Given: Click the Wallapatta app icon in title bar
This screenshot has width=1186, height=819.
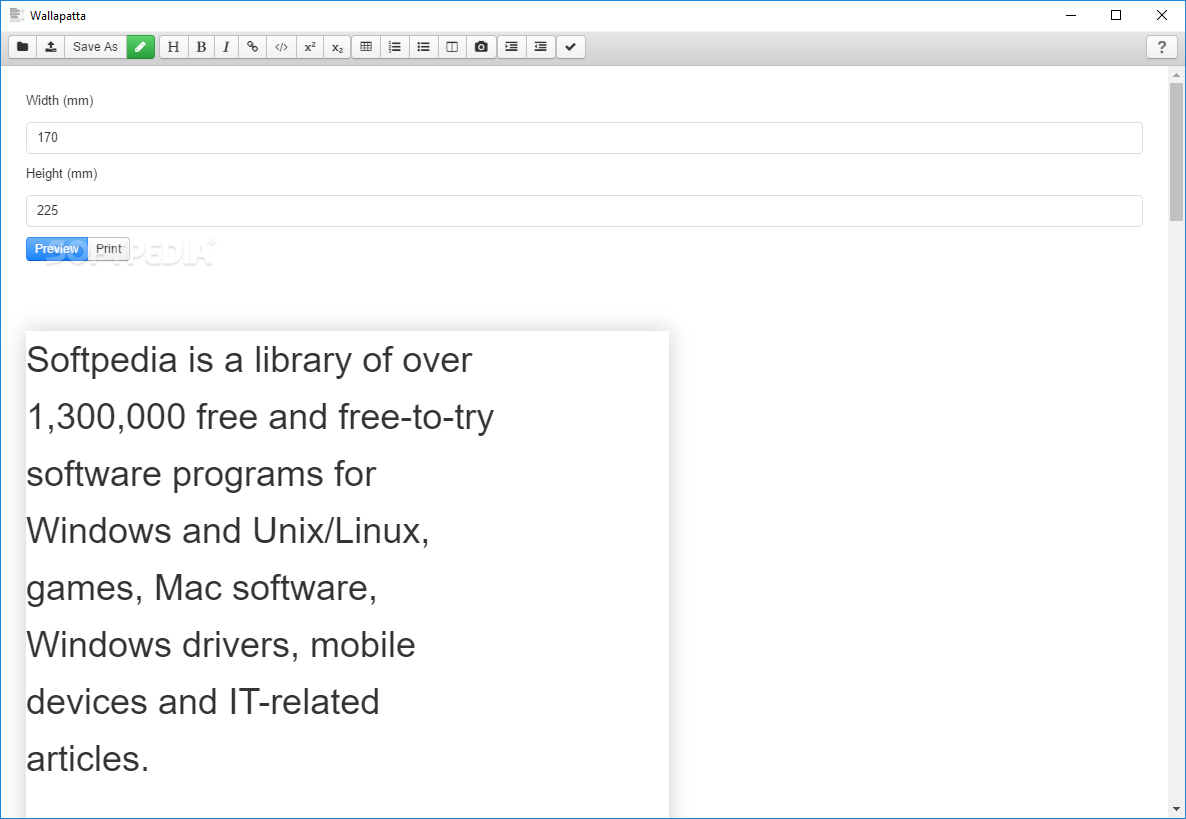Looking at the screenshot, I should tap(17, 15).
